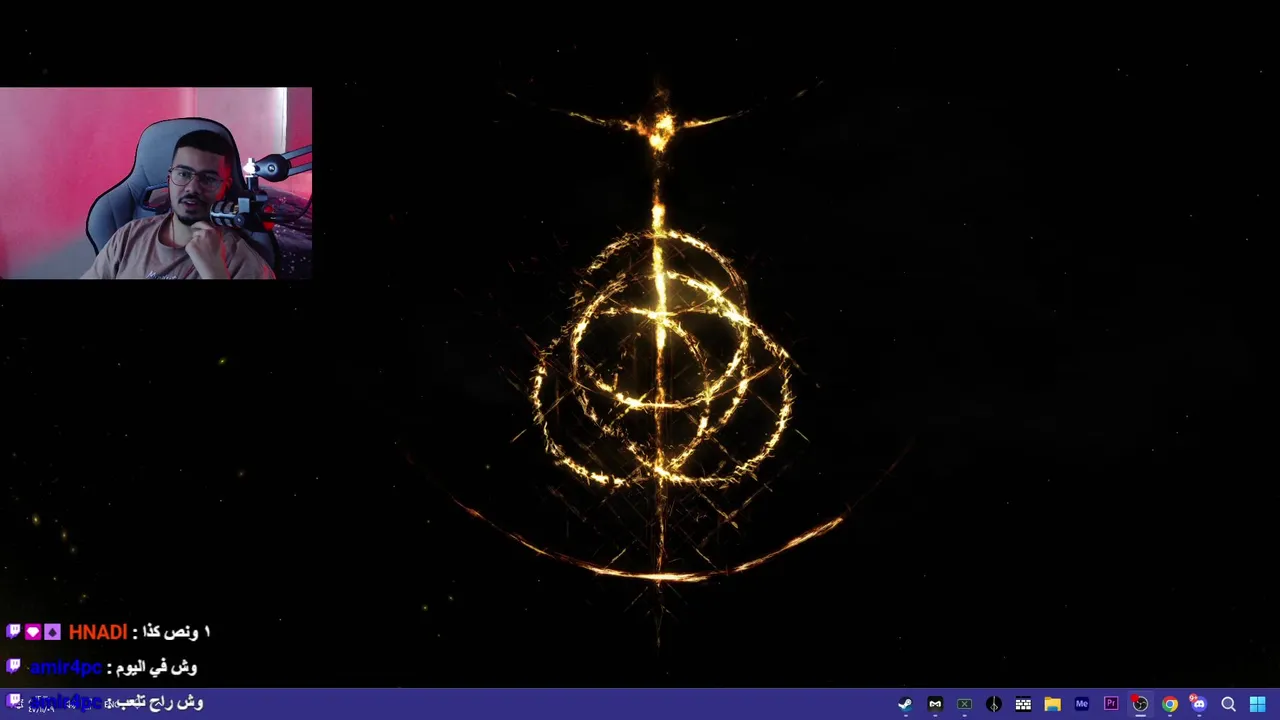Click the purple badge next to HNADI
The height and width of the screenshot is (720, 1280).
pyautogui.click(x=52, y=632)
